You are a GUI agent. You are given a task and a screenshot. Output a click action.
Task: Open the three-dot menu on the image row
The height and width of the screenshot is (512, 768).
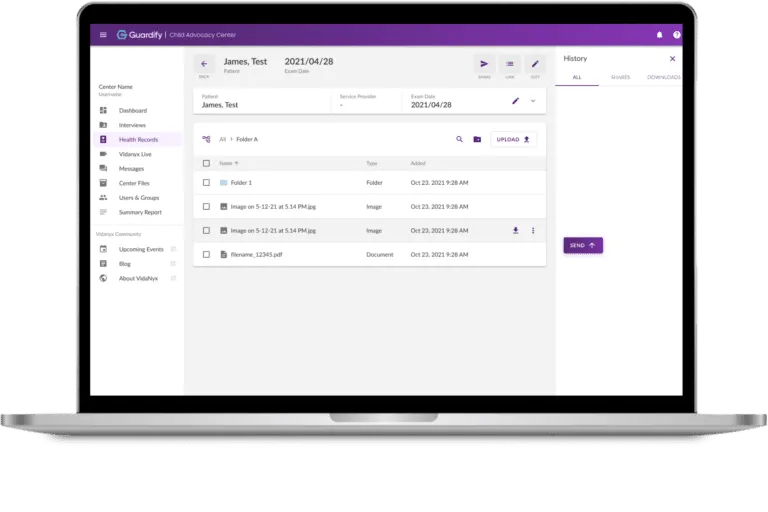coord(533,230)
